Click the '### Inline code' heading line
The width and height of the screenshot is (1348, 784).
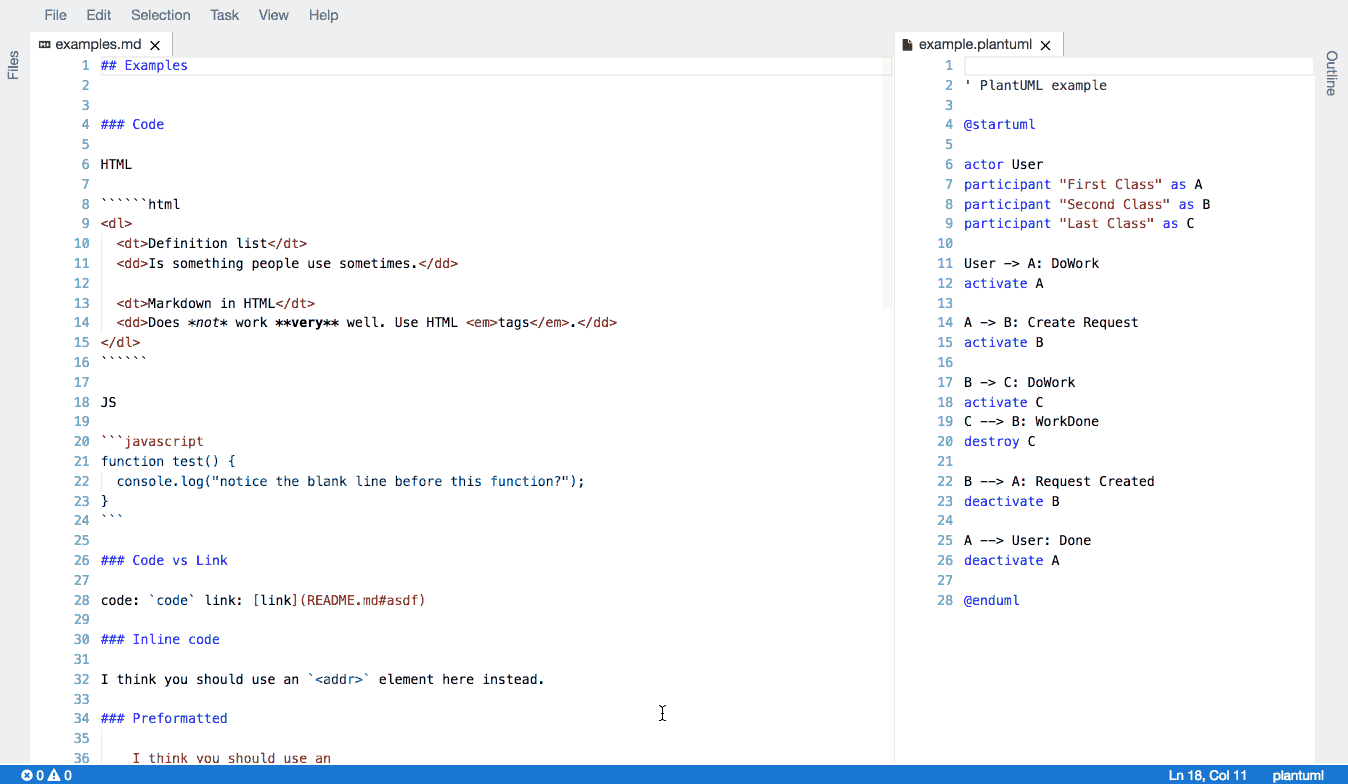click(160, 639)
